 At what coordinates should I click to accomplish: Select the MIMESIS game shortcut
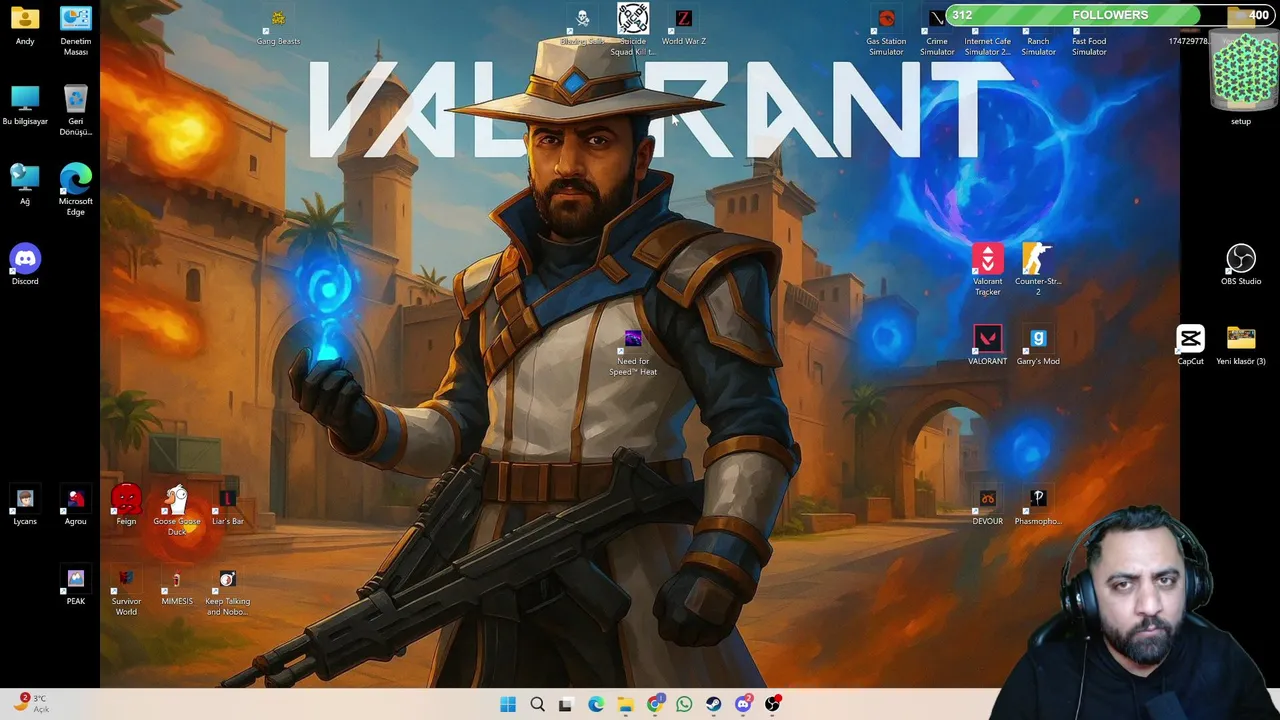(177, 587)
